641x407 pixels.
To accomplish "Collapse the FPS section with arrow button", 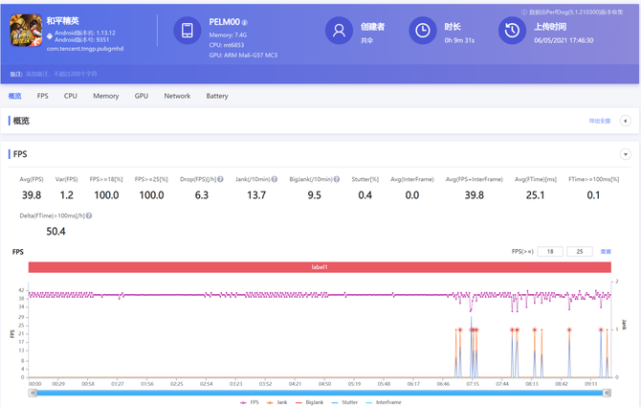I will tap(625, 154).
